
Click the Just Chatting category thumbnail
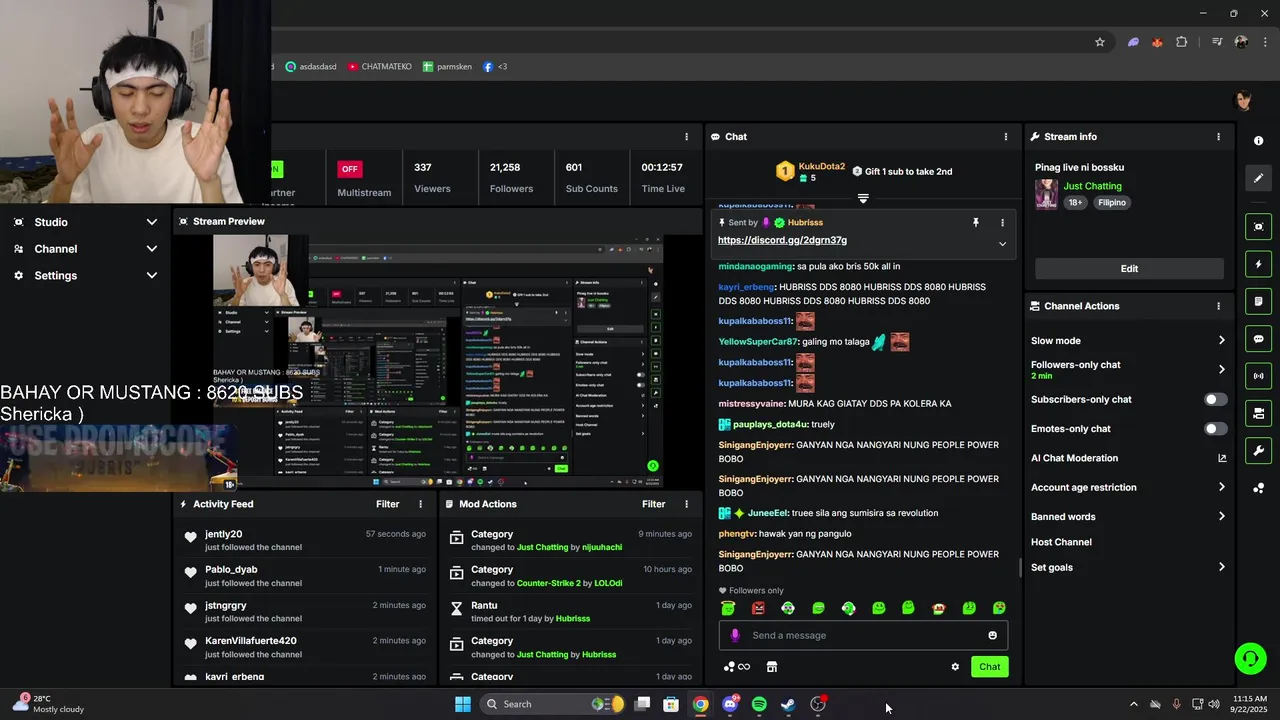tap(1046, 194)
